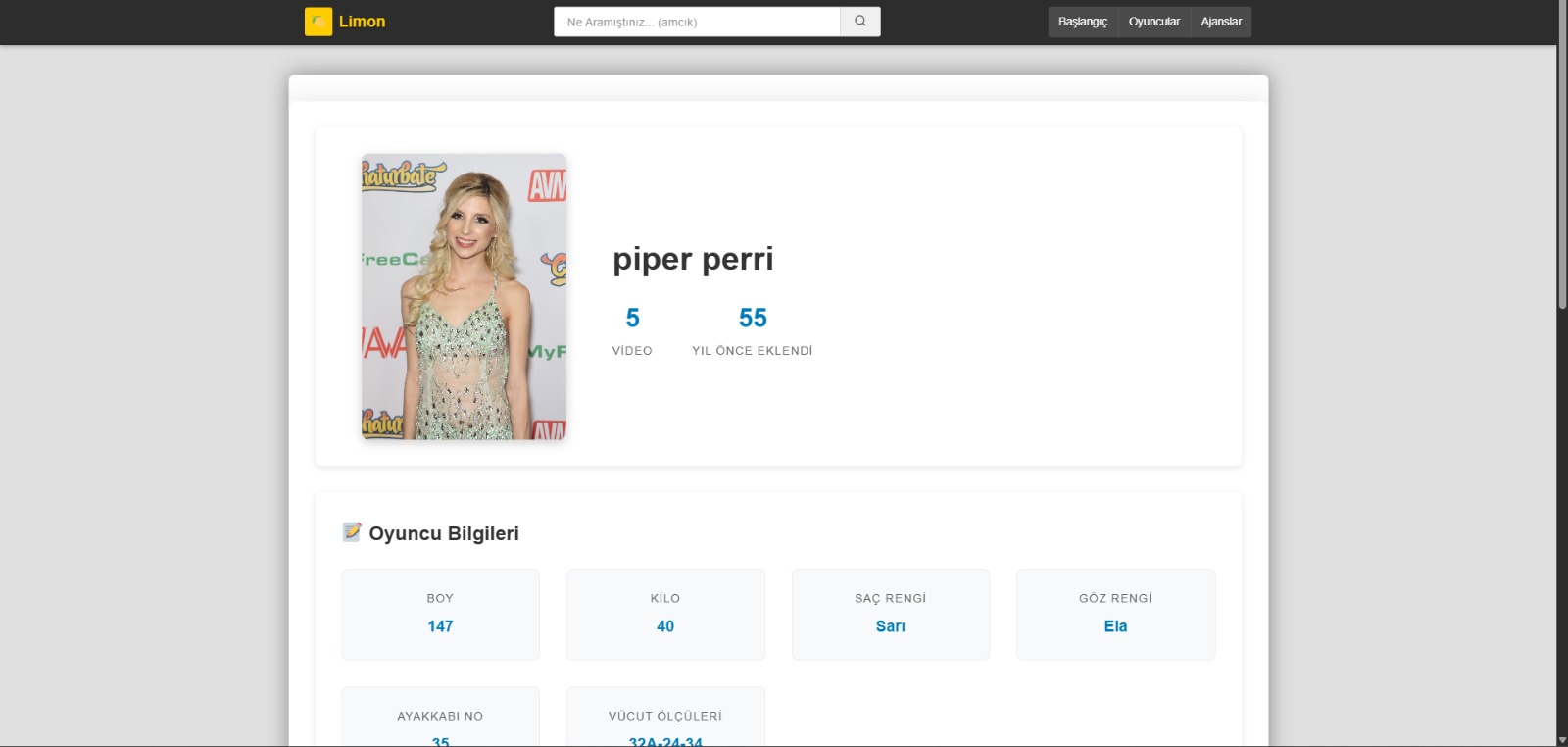Select the Boy 147 info card
1568x747 pixels.
pos(440,615)
